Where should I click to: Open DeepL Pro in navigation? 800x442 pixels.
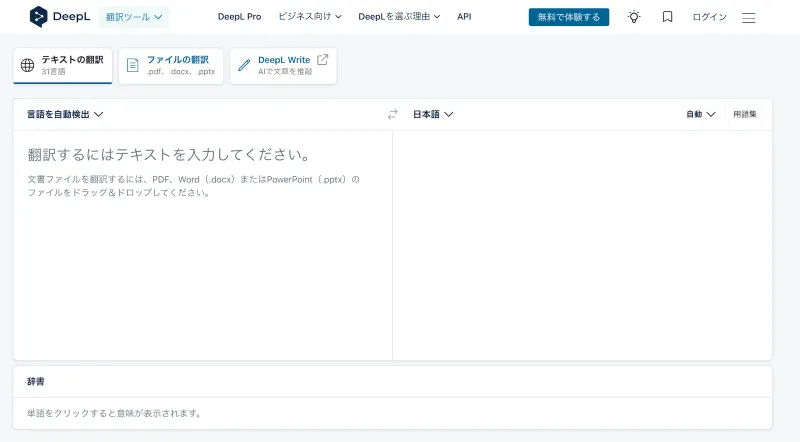pyautogui.click(x=239, y=16)
